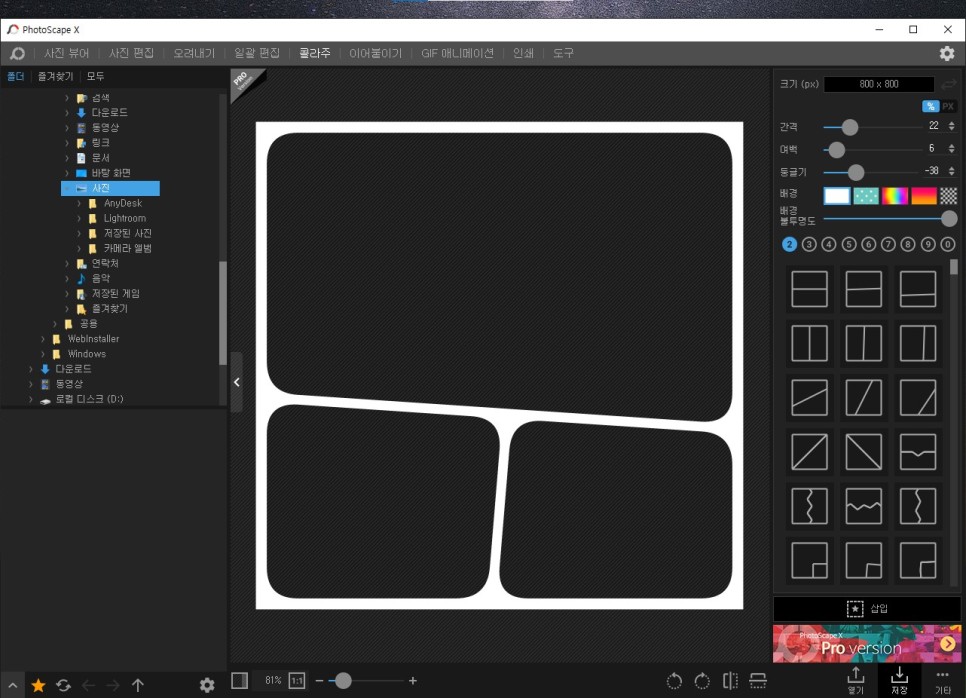Viewport: 966px width, 698px height.
Task: Click the 삽입 insert button
Action: (867, 609)
